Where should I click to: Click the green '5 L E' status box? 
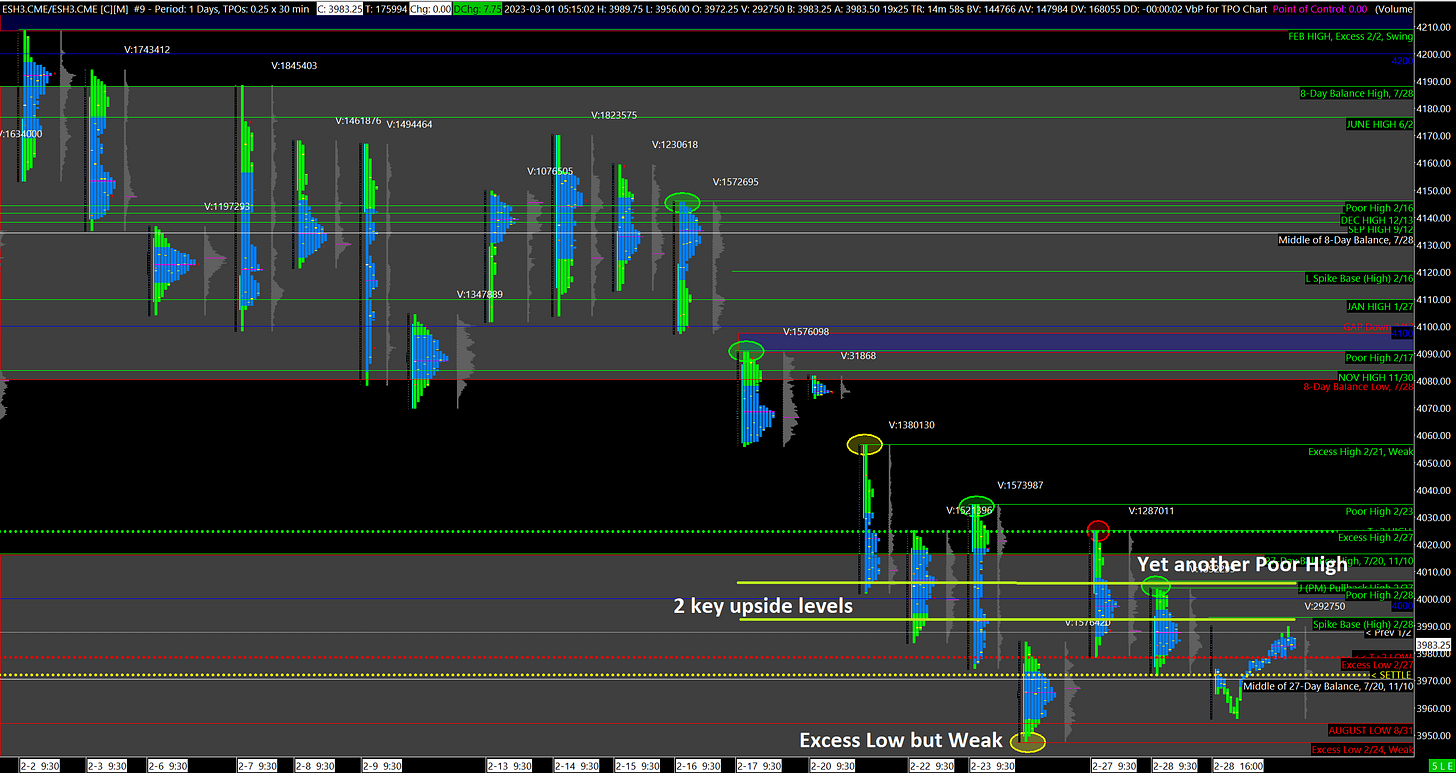click(1441, 765)
